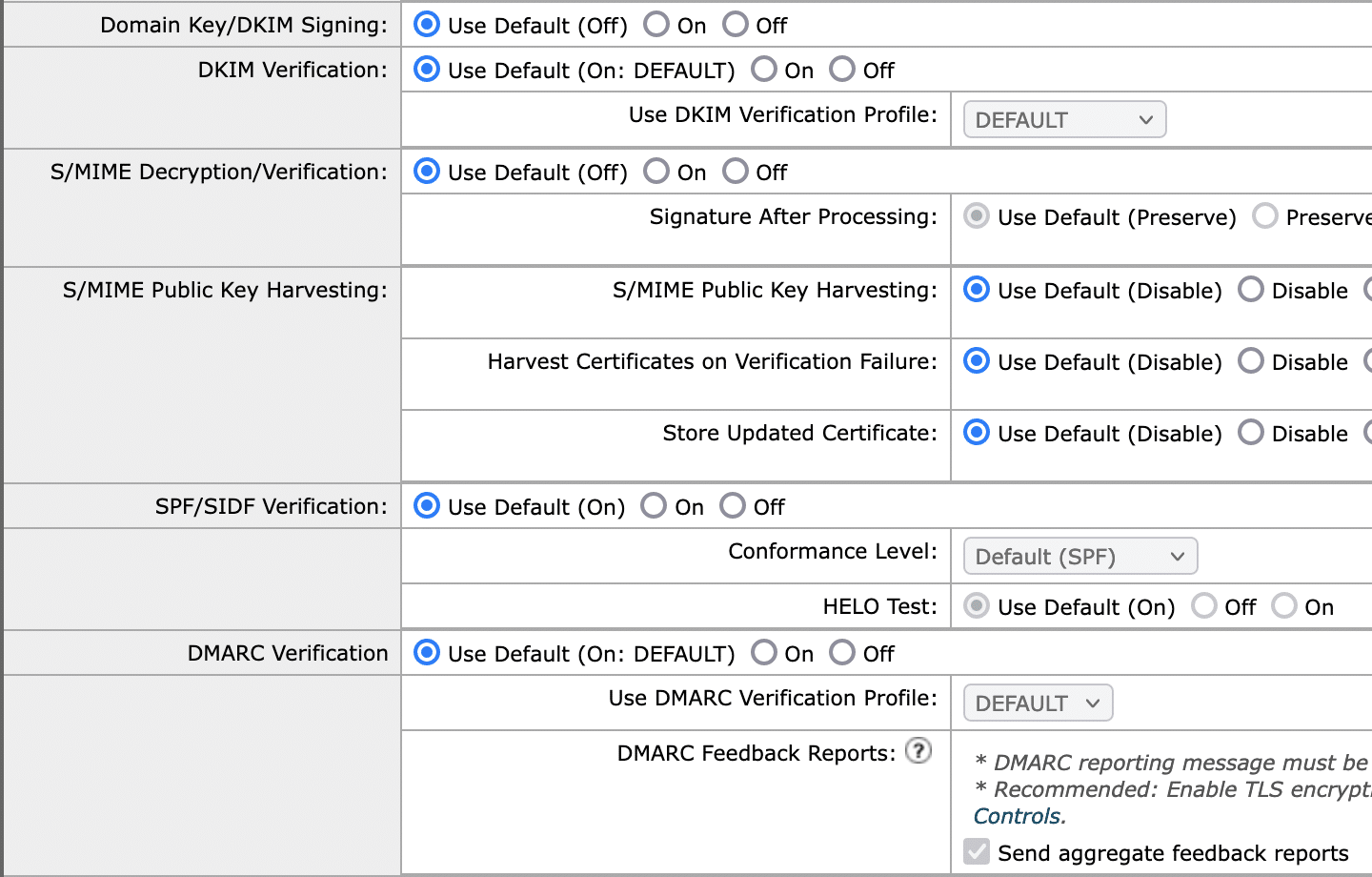Screen dimensions: 1372x877
Task: Turn Off DKIM Verification
Action: (842, 69)
